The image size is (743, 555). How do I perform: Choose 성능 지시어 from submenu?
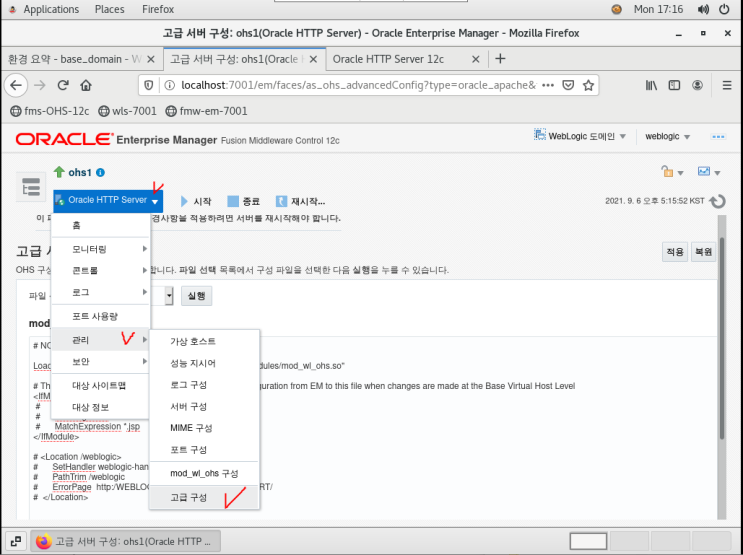[204, 363]
